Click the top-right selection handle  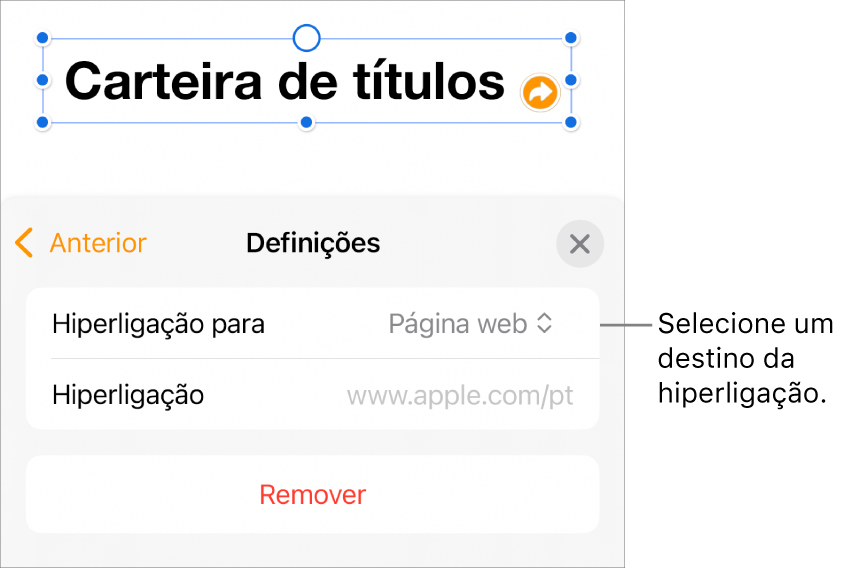tap(571, 38)
